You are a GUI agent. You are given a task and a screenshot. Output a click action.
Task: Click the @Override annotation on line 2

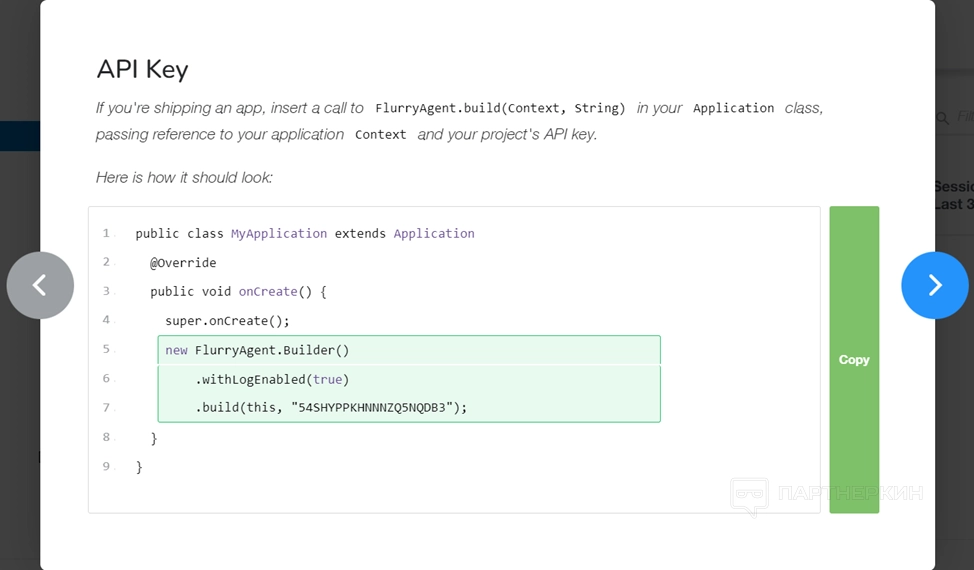183,262
